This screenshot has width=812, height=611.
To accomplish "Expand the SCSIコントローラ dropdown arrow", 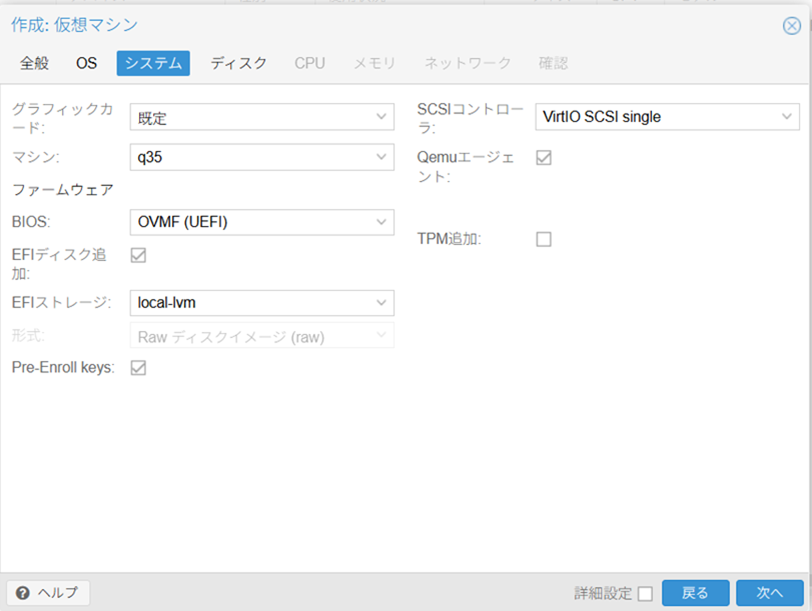I will [x=787, y=117].
